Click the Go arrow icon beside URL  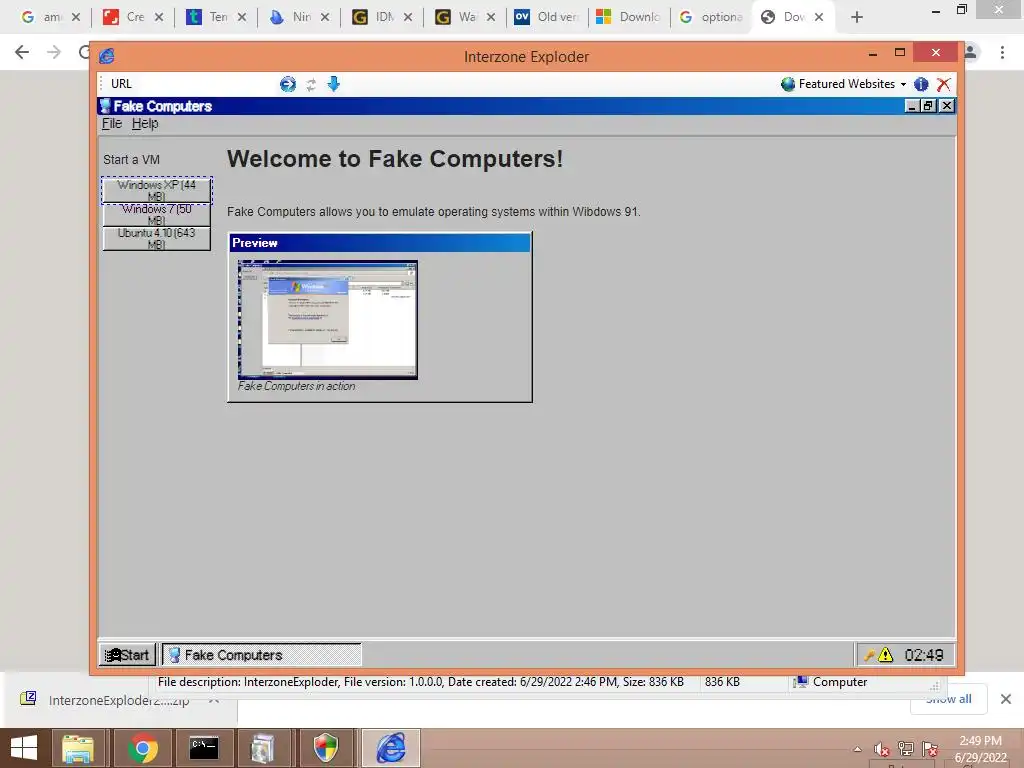pos(287,84)
